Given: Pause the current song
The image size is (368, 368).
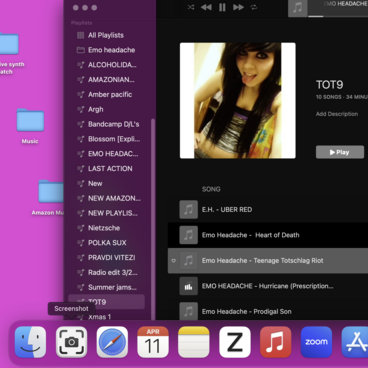Looking at the screenshot, I should [x=222, y=7].
